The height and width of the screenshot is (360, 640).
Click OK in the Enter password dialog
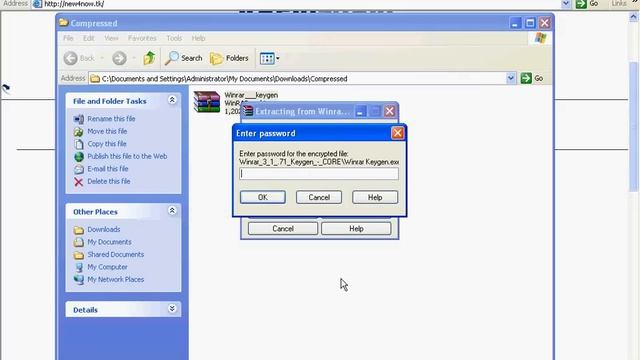click(x=262, y=197)
